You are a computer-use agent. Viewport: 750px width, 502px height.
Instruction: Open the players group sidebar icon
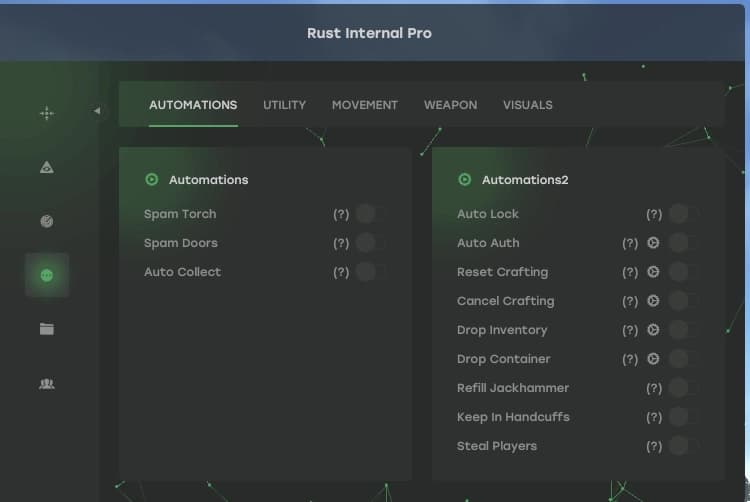[x=47, y=383]
